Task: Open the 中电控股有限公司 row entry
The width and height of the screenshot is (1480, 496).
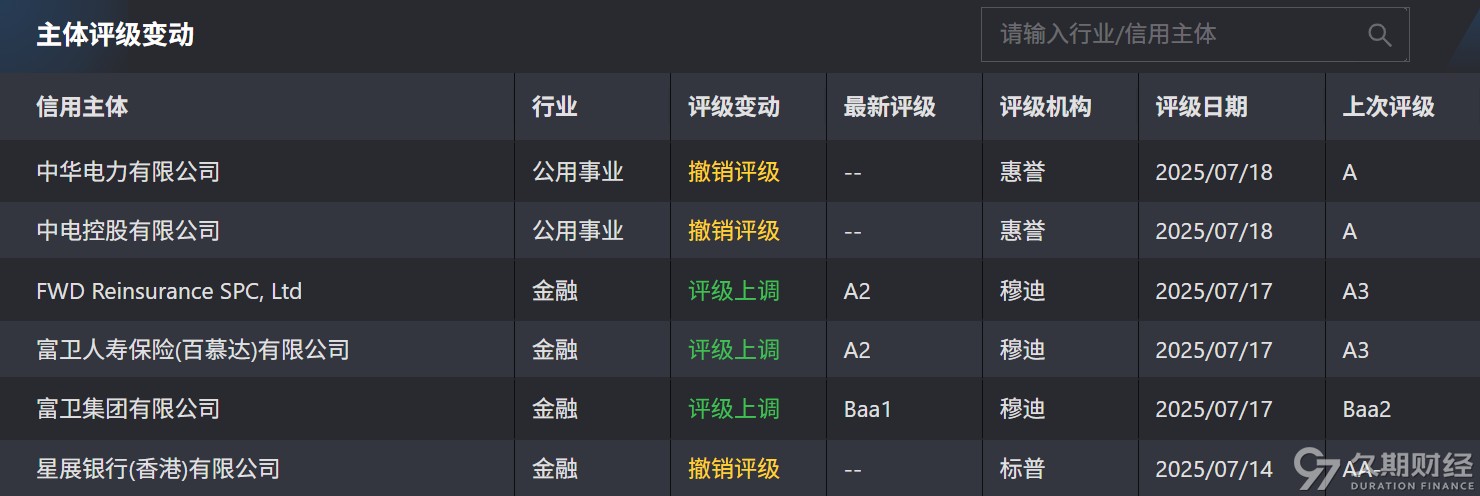Action: coord(128,231)
